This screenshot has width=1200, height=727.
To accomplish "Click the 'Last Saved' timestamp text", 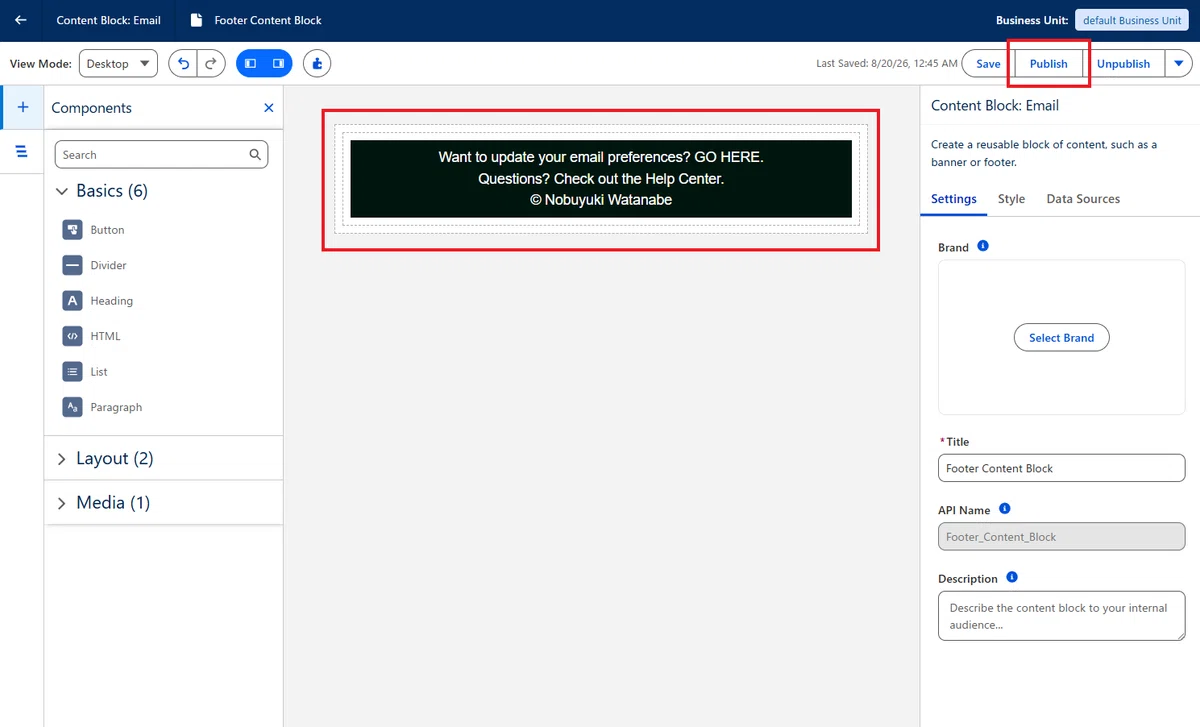I will 887,63.
